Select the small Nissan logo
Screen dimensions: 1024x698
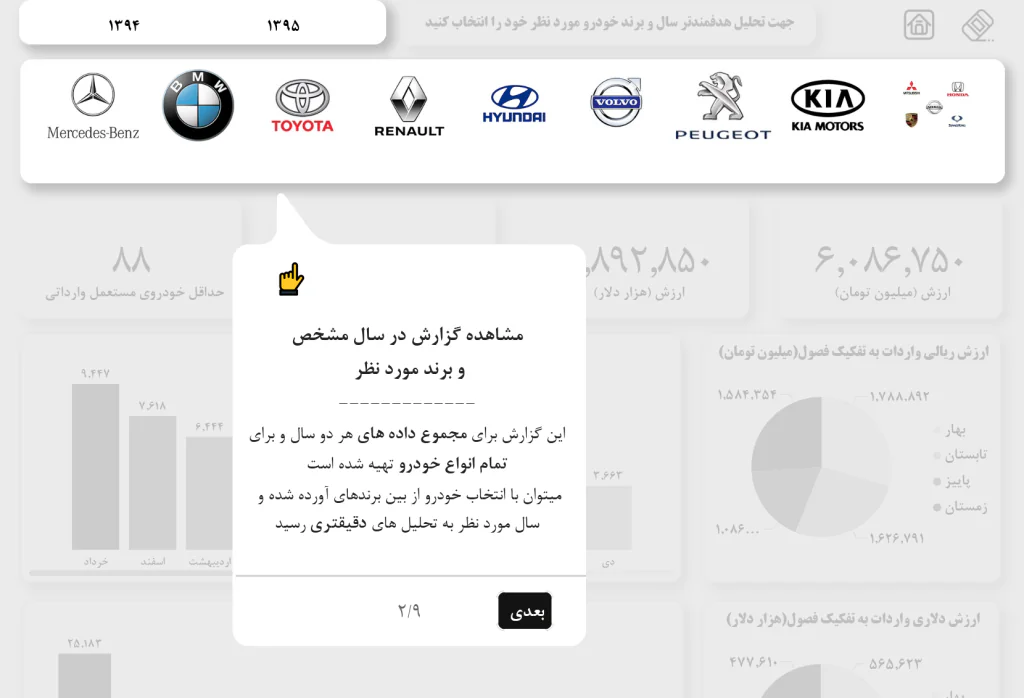coord(934,106)
